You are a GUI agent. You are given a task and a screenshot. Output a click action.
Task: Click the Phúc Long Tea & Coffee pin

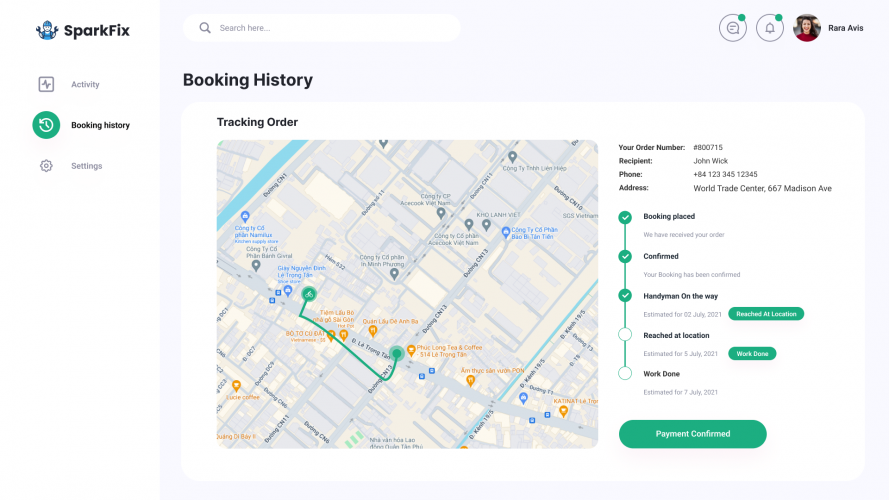[x=411, y=351]
